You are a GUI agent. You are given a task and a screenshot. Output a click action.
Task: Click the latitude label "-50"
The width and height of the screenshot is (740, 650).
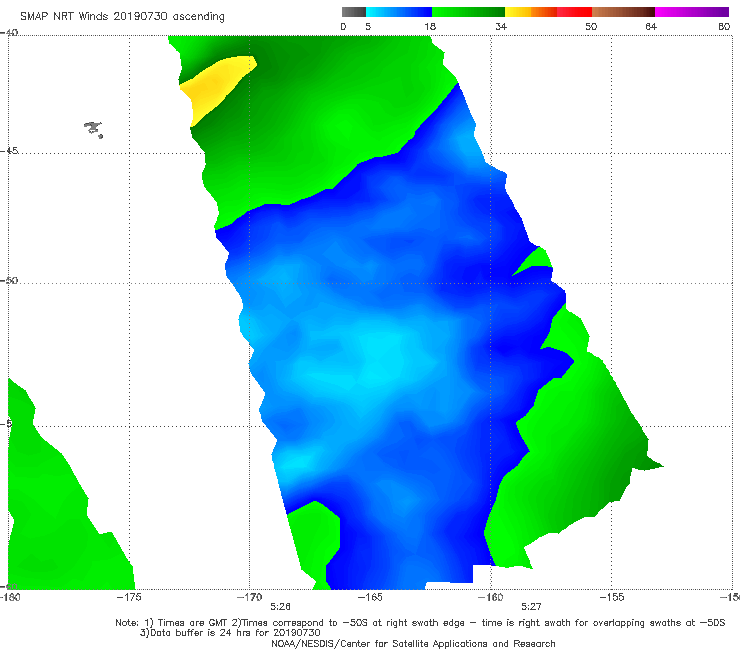pos(9,280)
